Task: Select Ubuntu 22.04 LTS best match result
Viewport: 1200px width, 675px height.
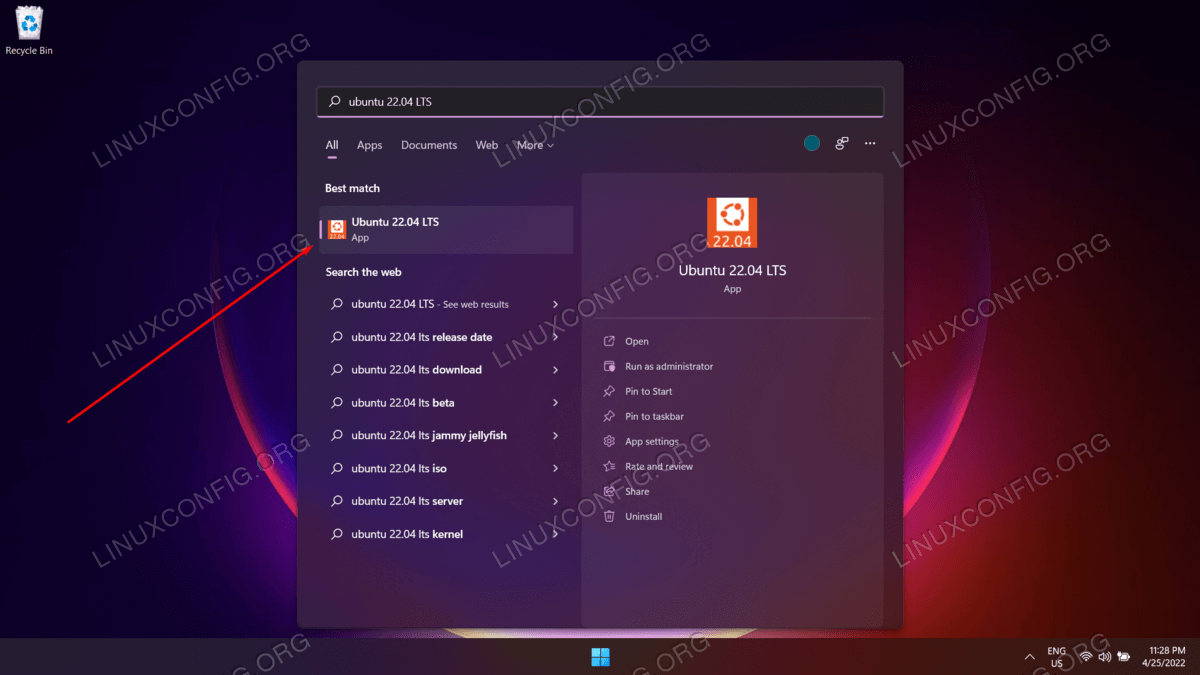Action: [446, 230]
